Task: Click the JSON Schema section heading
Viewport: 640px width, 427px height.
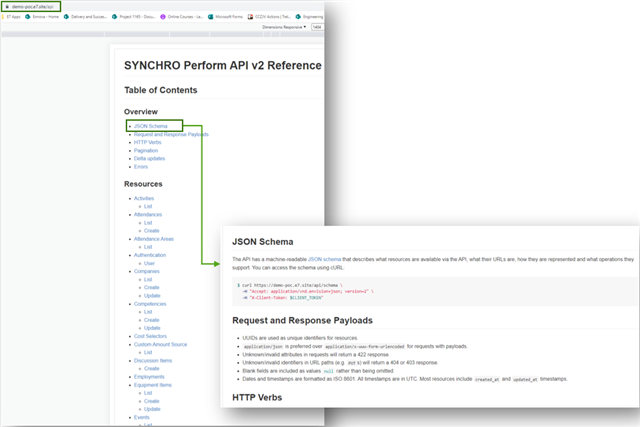Action: tap(262, 242)
